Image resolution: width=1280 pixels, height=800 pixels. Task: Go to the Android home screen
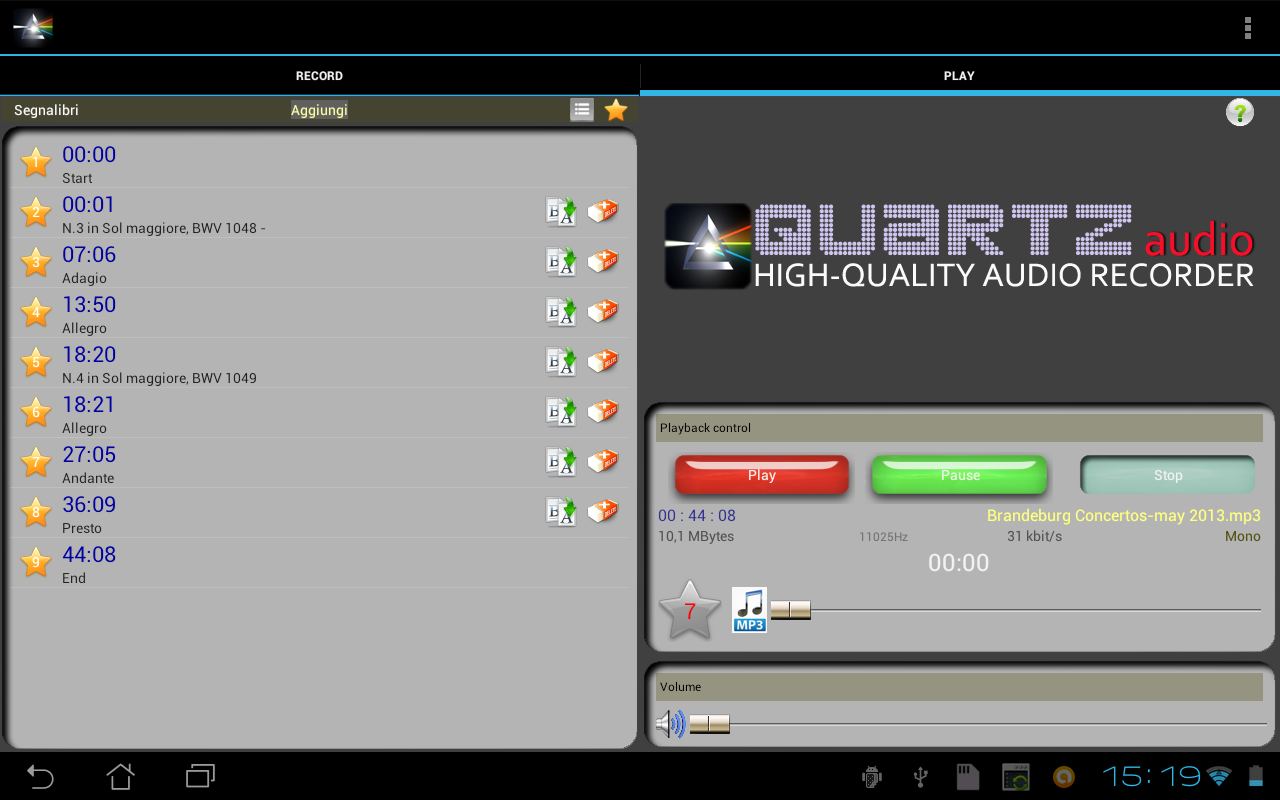pos(120,776)
